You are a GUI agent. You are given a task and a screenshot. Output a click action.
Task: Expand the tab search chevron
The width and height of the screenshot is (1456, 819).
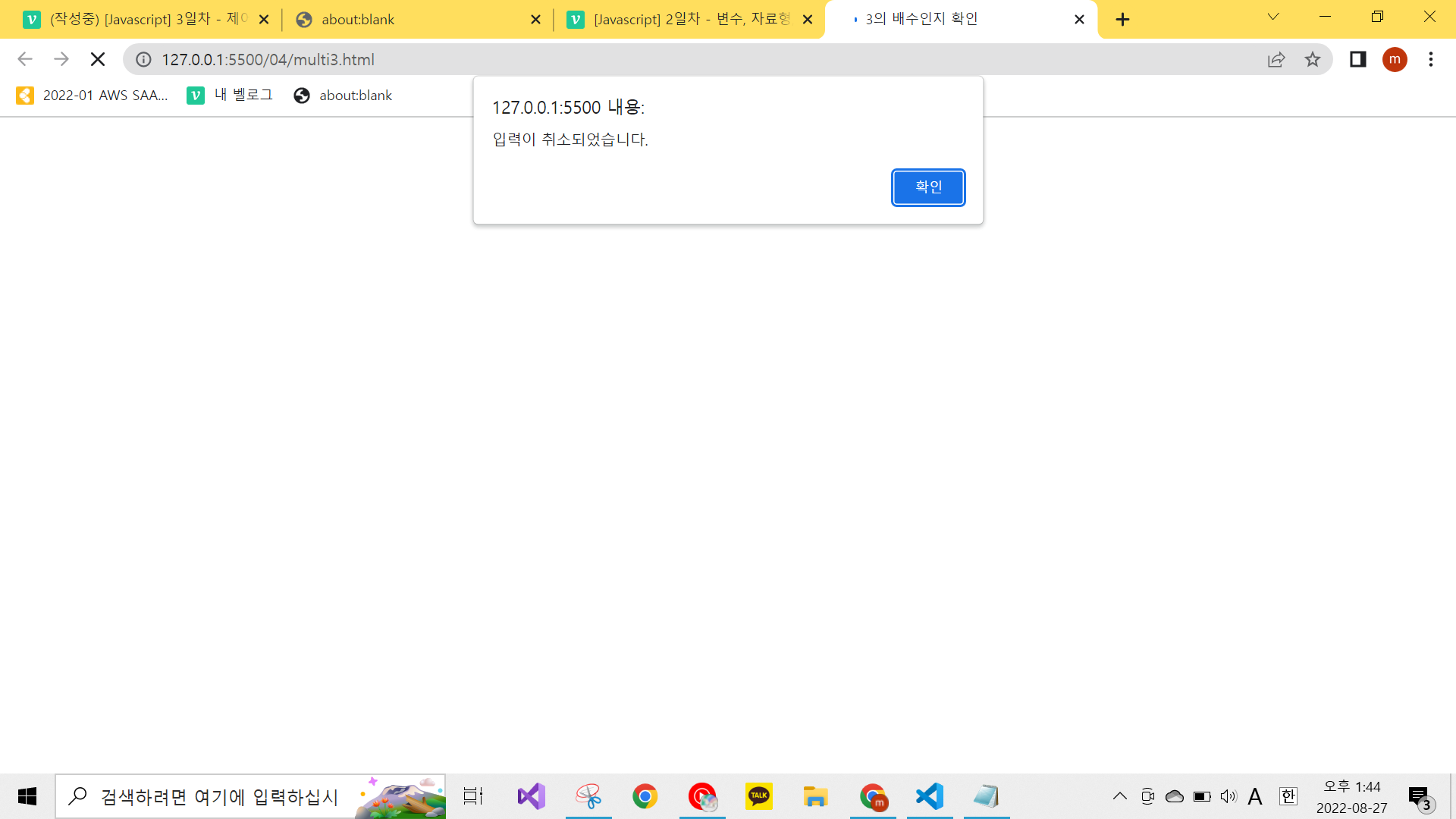[1273, 17]
